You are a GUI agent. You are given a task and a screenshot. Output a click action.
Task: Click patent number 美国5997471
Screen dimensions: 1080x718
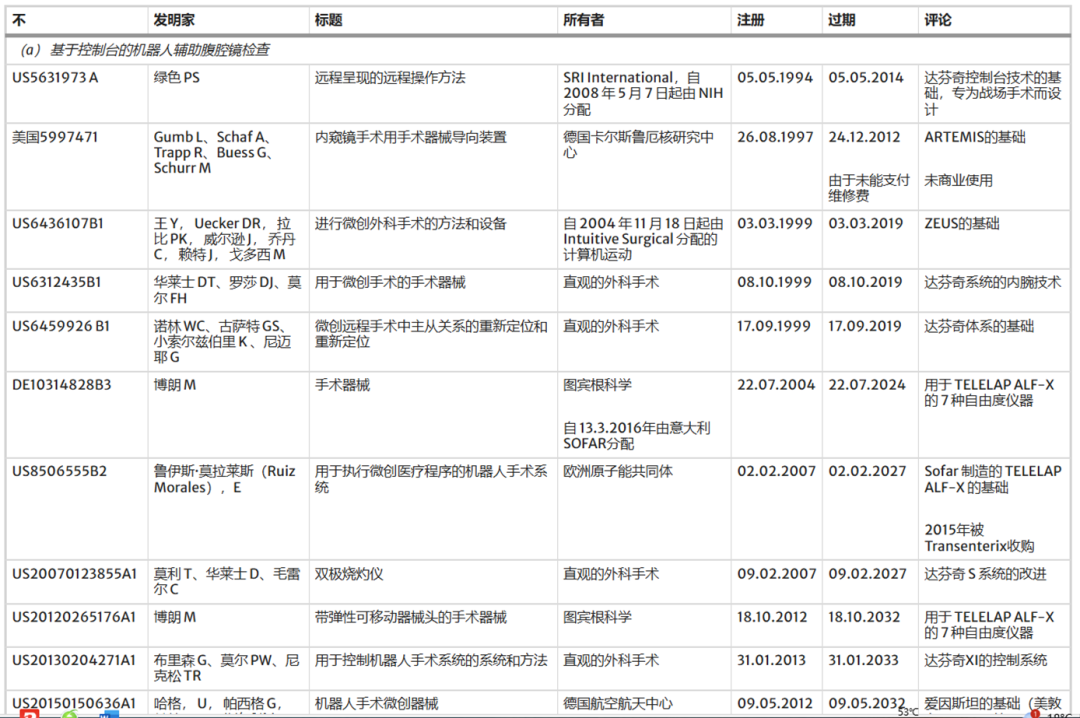55,137
